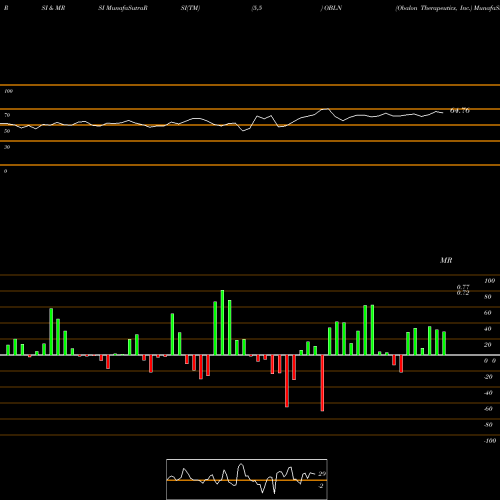Click the value -2 in mini chart
500x500 pixels.
[x=321, y=486]
